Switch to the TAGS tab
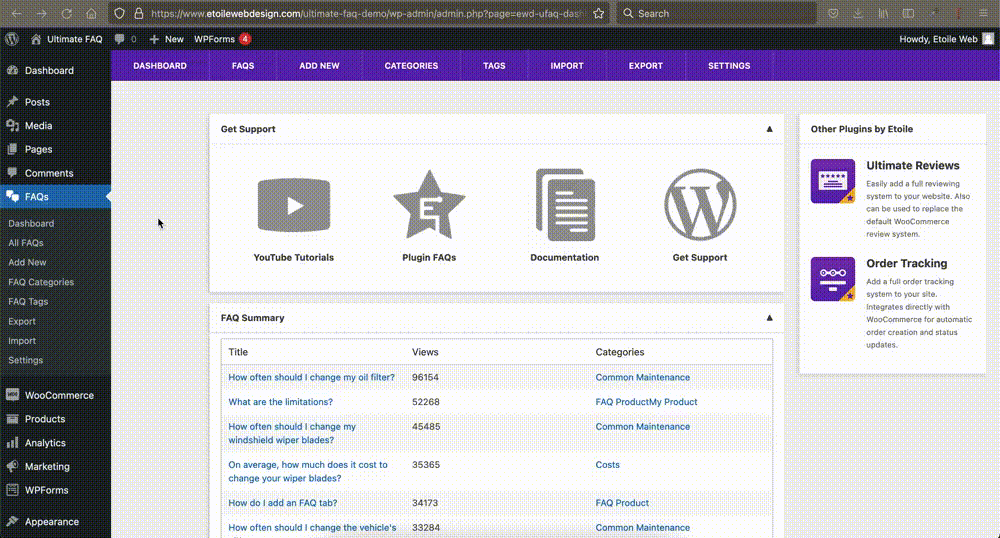 (494, 66)
